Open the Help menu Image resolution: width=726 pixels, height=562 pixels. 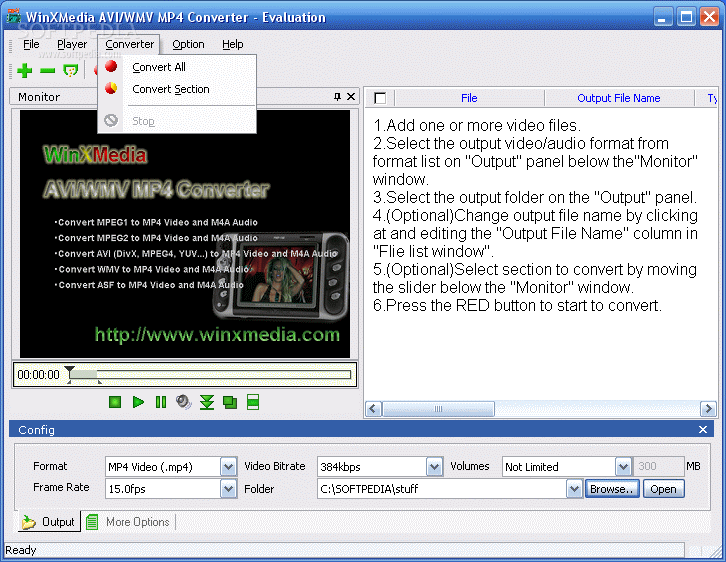point(232,44)
